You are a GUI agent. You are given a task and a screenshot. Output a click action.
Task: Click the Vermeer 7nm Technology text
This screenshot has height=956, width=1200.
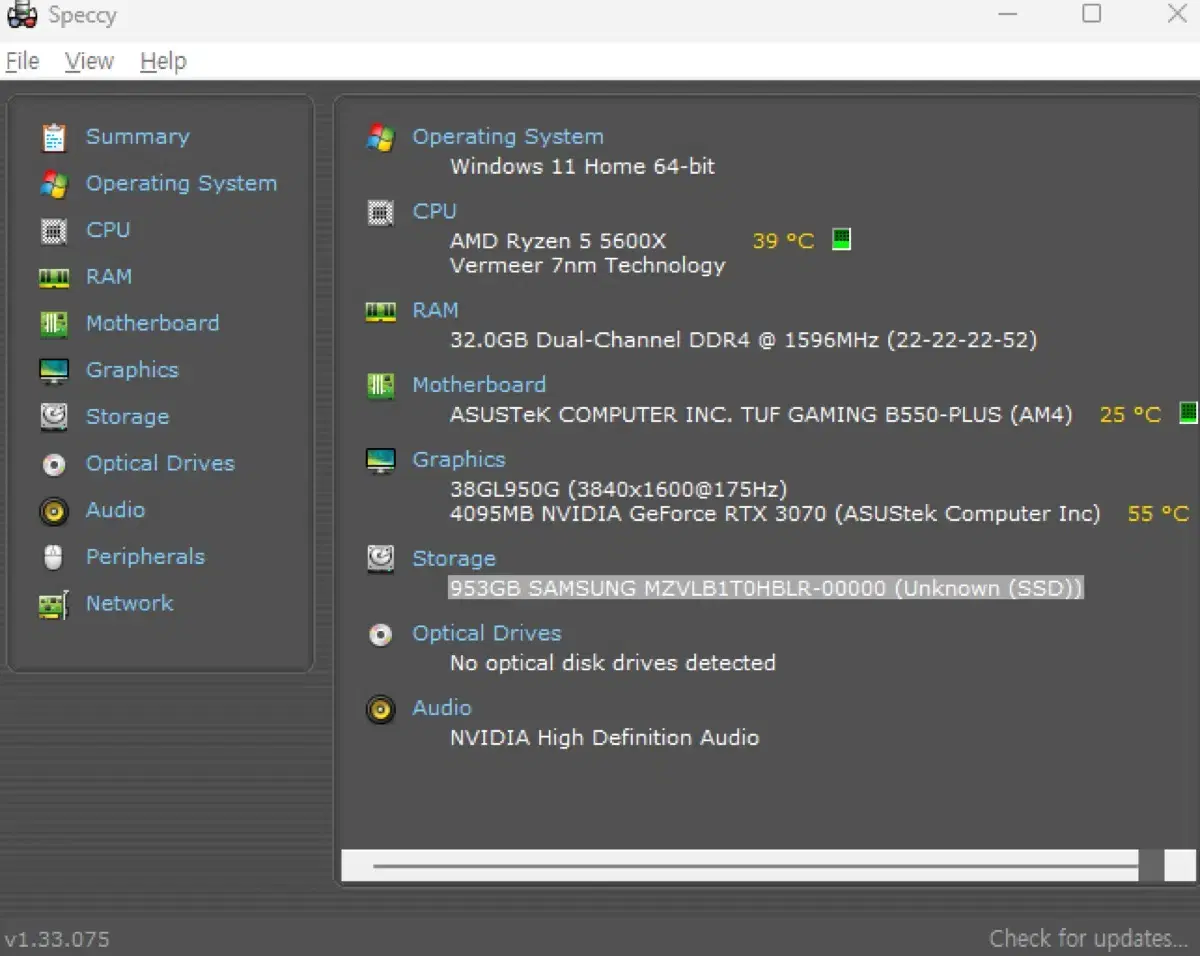coord(587,265)
